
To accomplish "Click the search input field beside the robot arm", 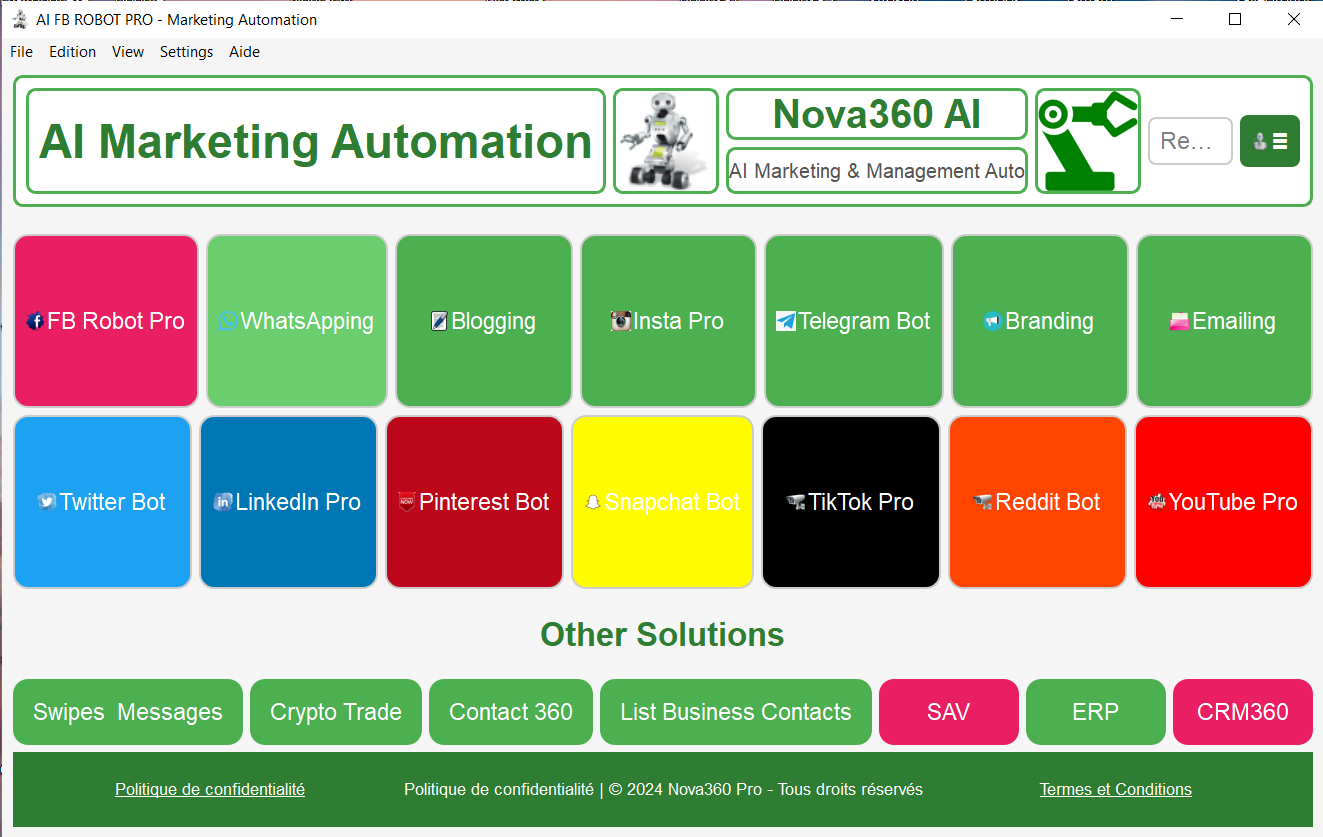I will [1190, 141].
